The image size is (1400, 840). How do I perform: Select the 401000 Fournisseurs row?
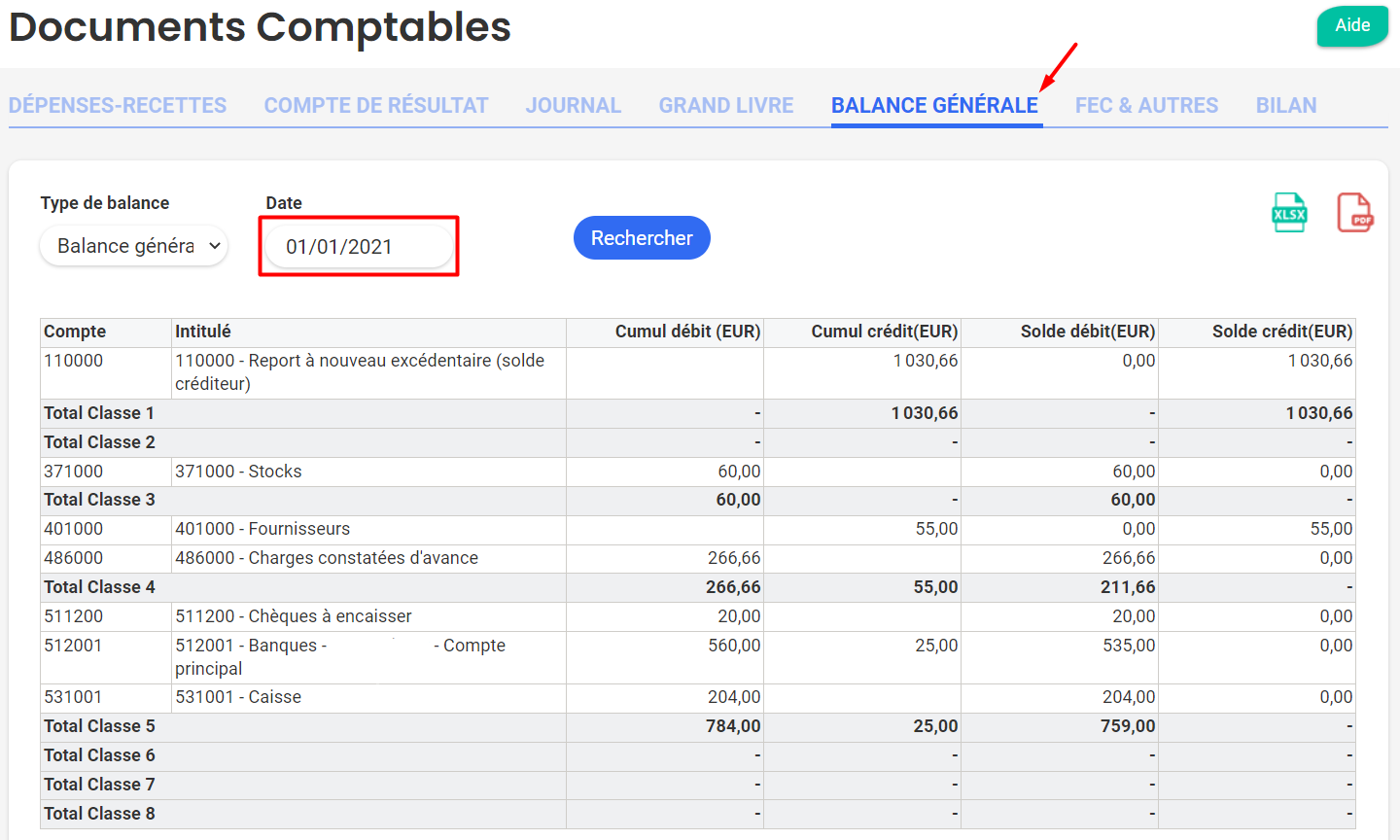tap(262, 529)
